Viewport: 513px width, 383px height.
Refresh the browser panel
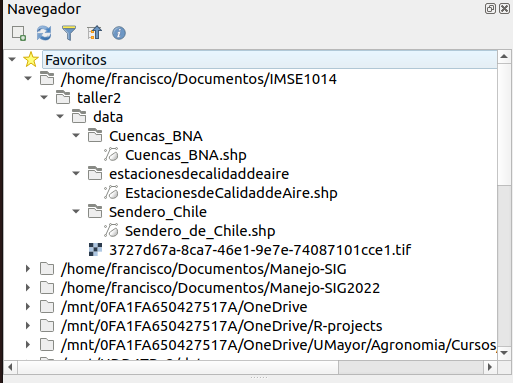pos(44,33)
